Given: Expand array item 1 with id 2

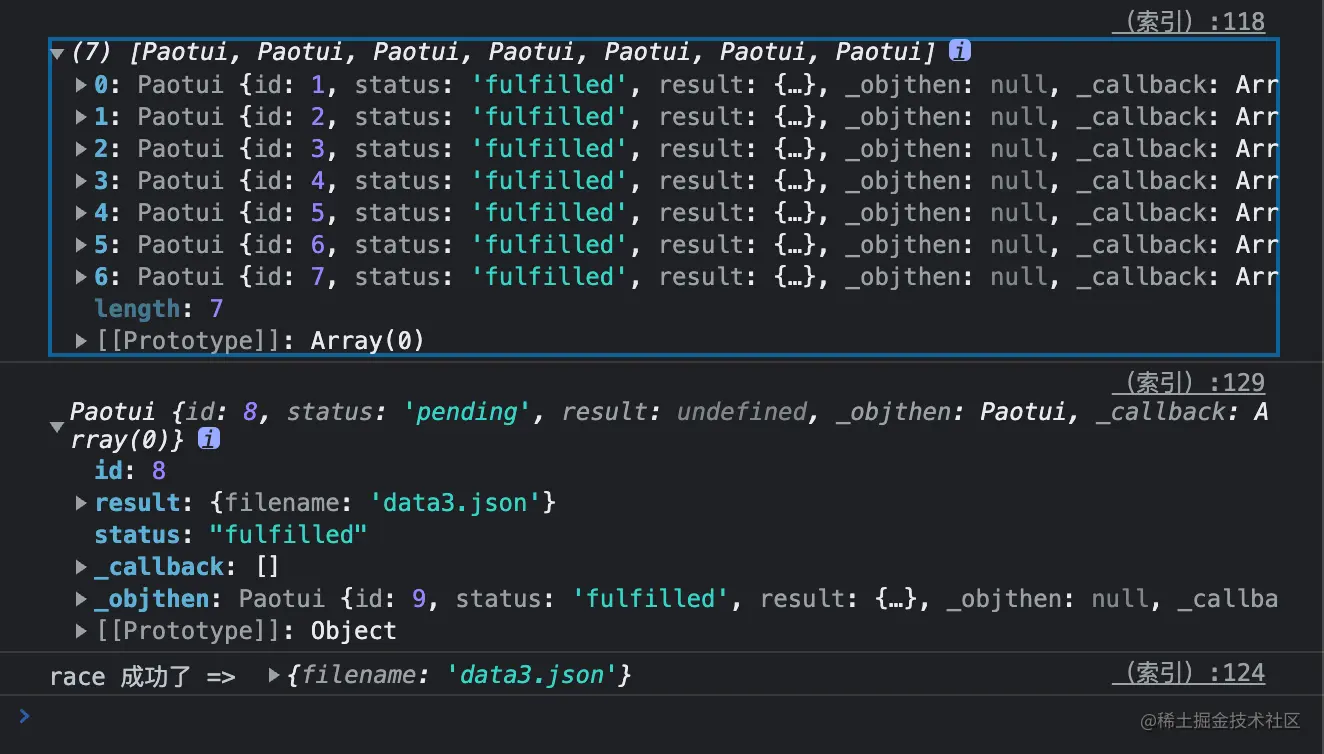Looking at the screenshot, I should (81, 117).
